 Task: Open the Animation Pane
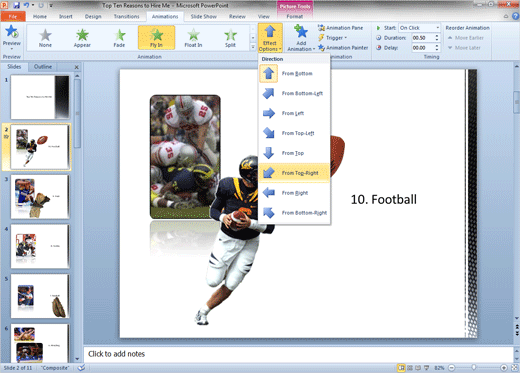pyautogui.click(x=340, y=28)
